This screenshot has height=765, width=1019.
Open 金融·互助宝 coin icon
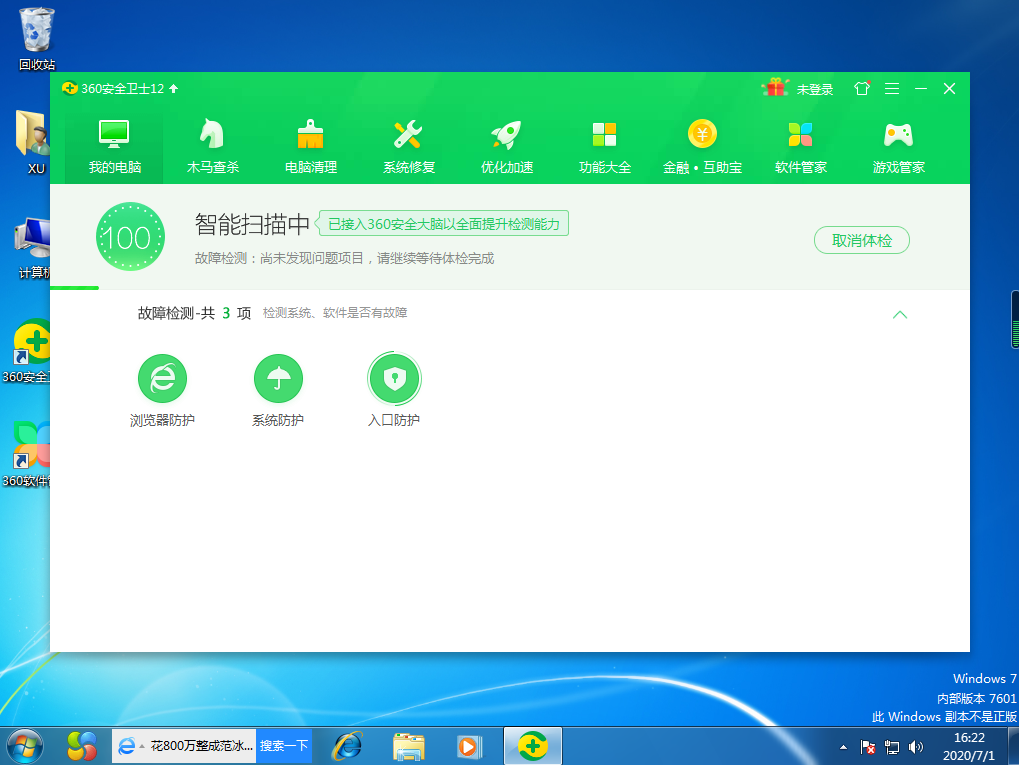[702, 135]
